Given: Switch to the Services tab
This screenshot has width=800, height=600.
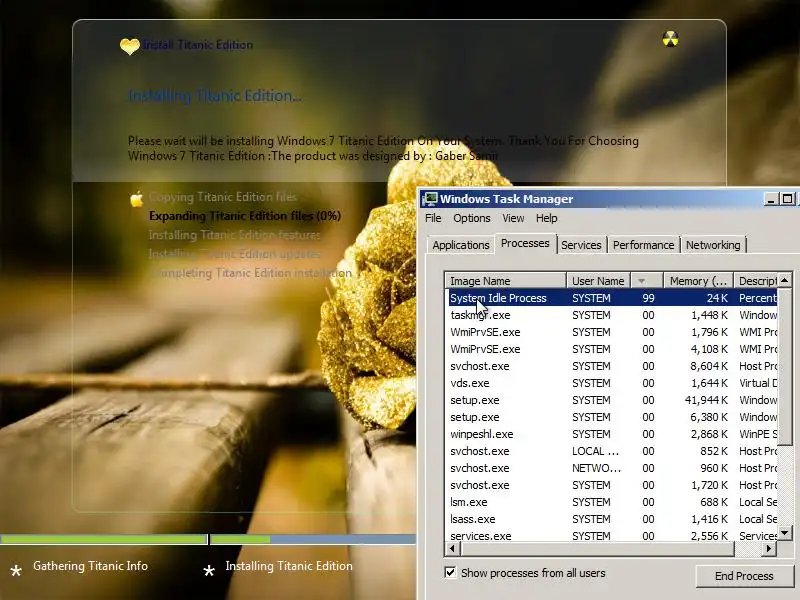Looking at the screenshot, I should point(581,245).
